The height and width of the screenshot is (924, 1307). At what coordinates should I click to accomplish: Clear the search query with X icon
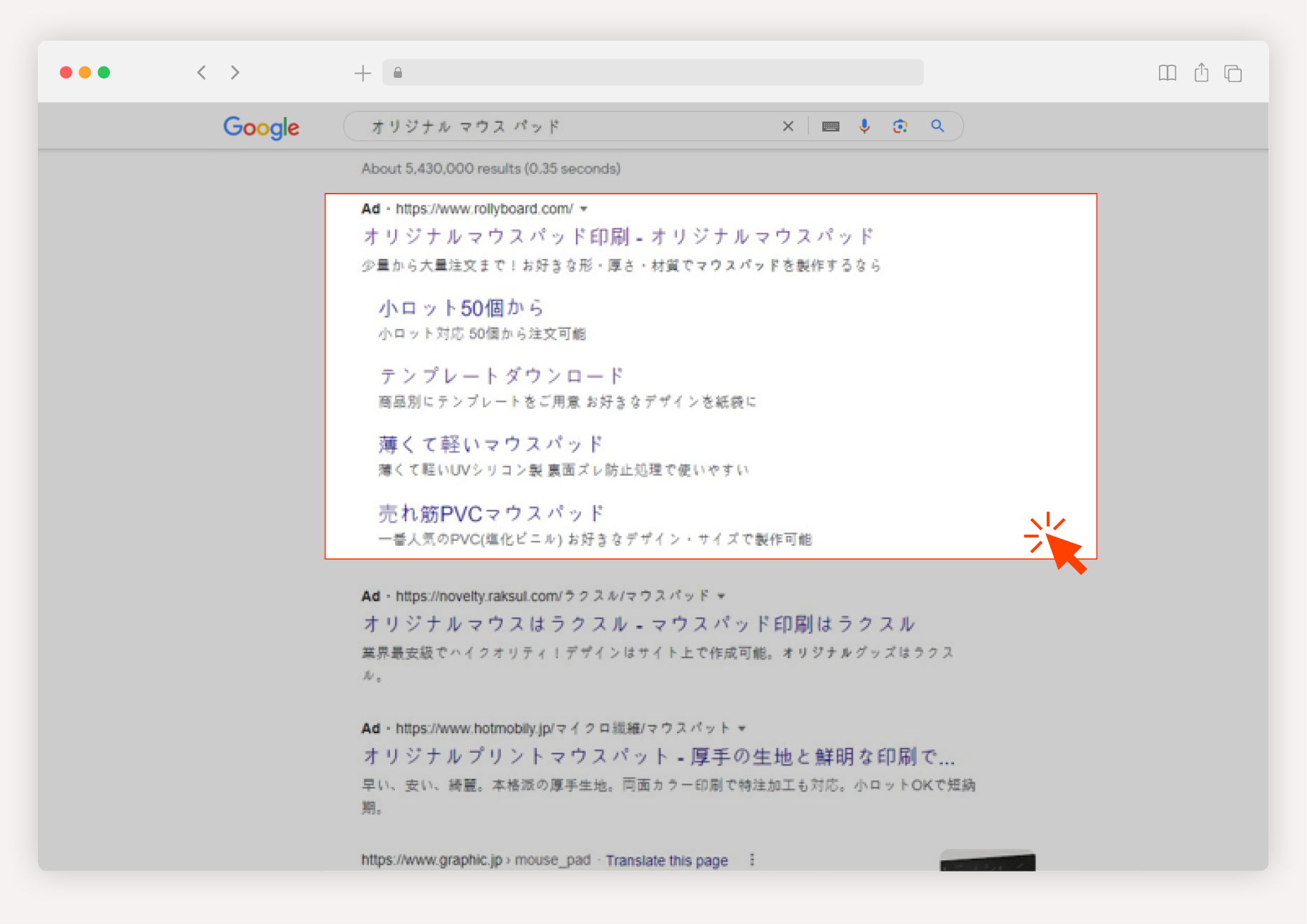click(788, 126)
